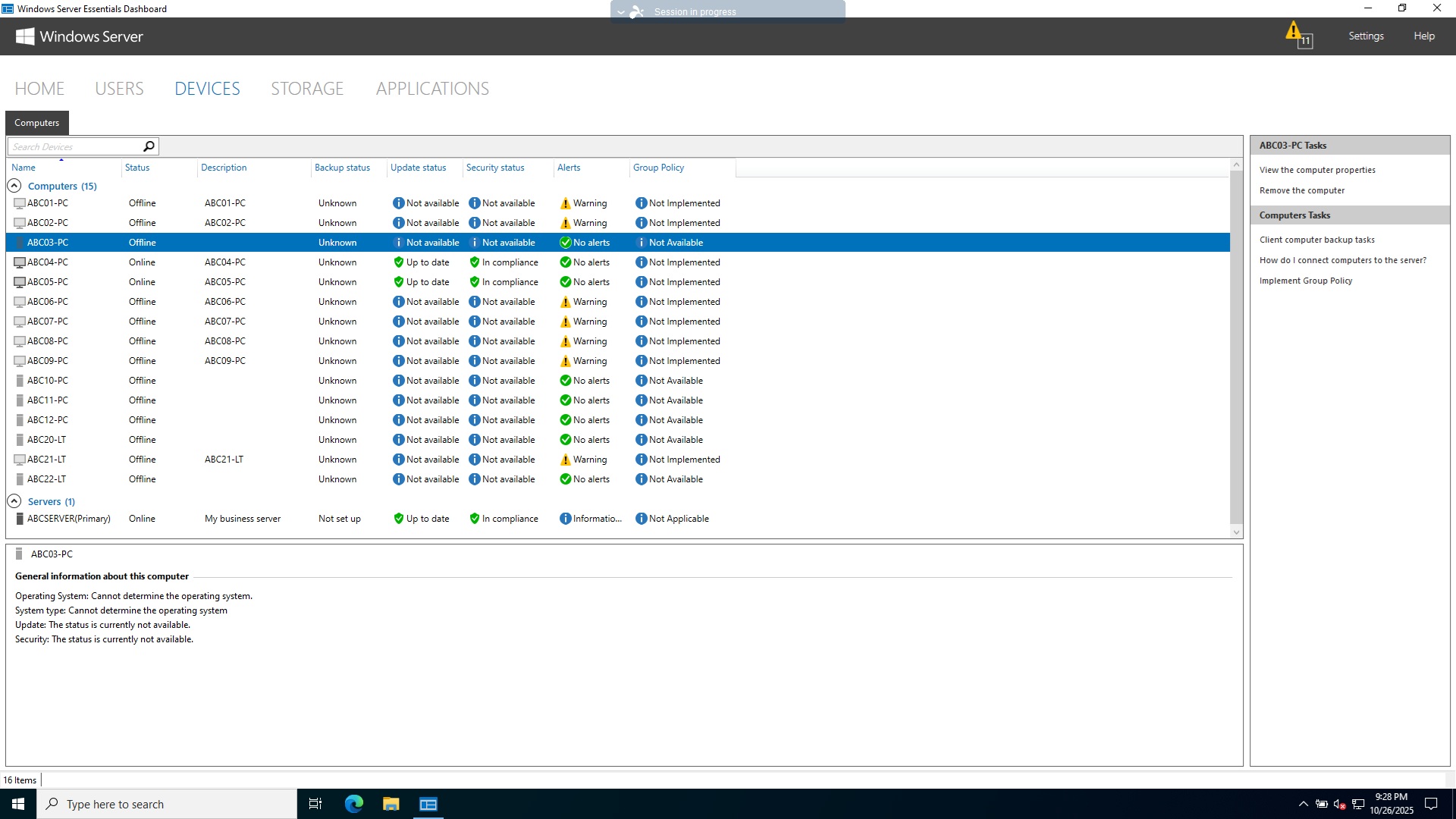Open Microsoft Edge from the taskbar
The width and height of the screenshot is (1456, 819).
(354, 804)
